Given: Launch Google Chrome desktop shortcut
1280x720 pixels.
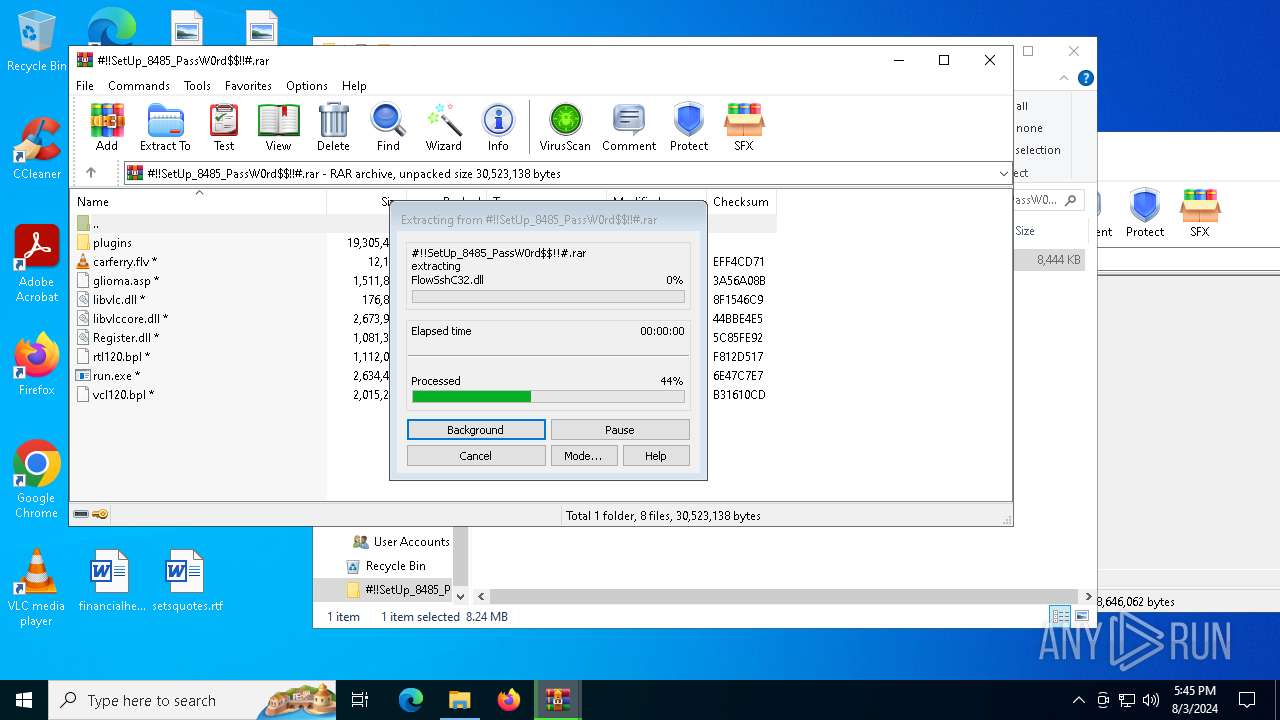Looking at the screenshot, I should pos(36,480).
